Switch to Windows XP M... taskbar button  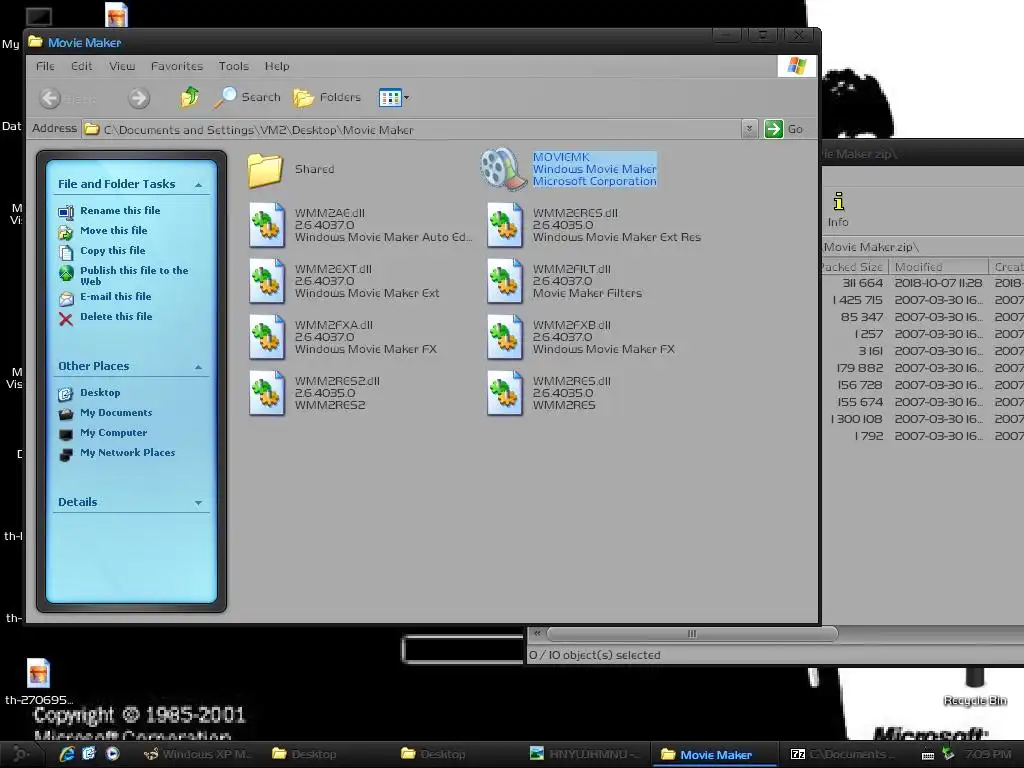coord(198,754)
